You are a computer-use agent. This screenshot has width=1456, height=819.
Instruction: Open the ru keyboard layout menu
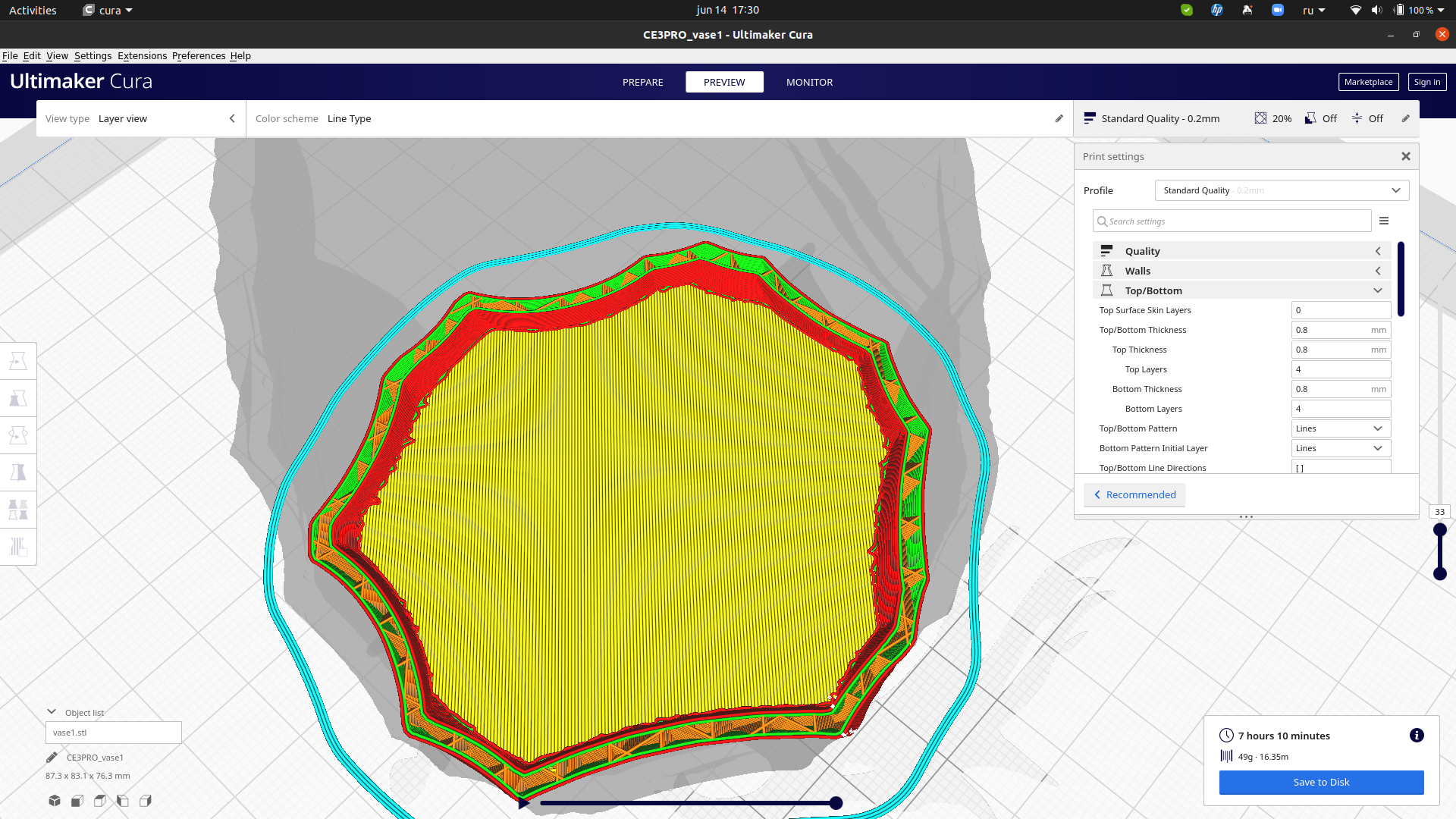pos(1313,10)
